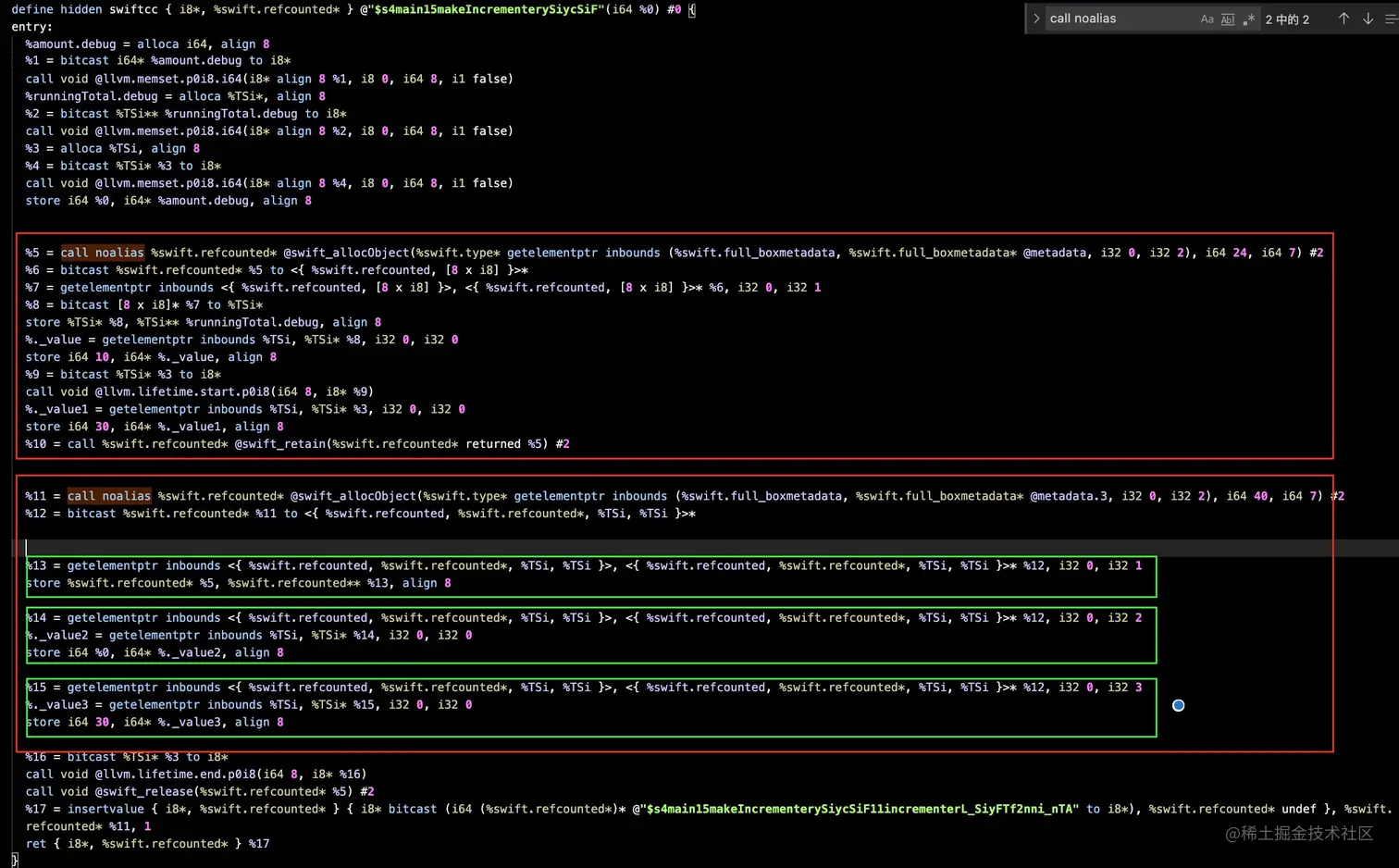Click "@llvm.lifetime.start.p0i8" call text

pyautogui.click(x=186, y=391)
